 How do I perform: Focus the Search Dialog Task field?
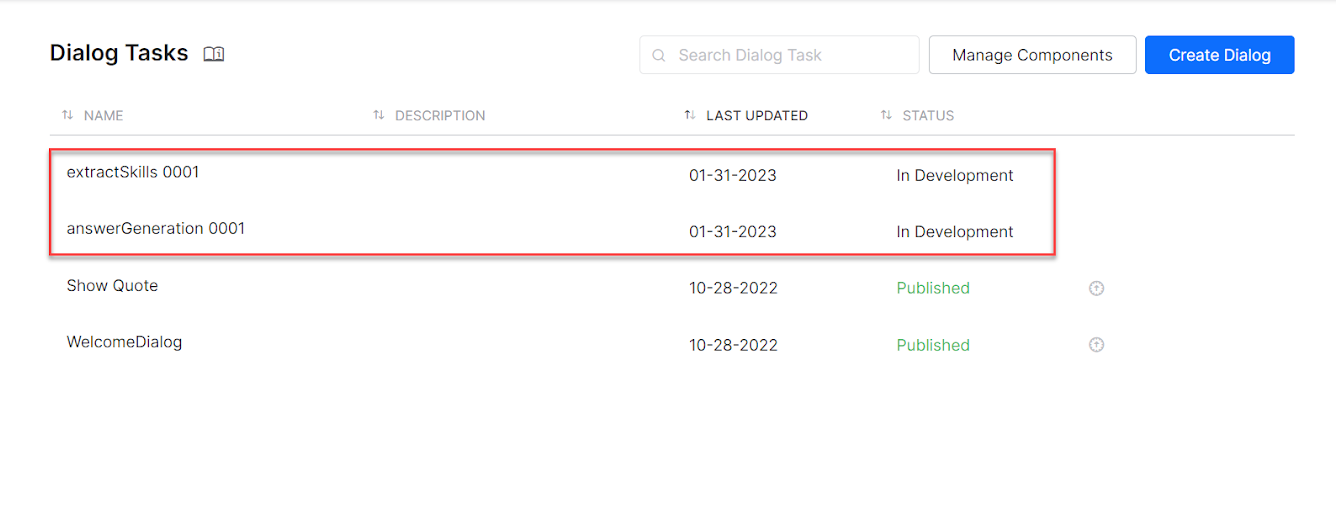click(x=790, y=56)
